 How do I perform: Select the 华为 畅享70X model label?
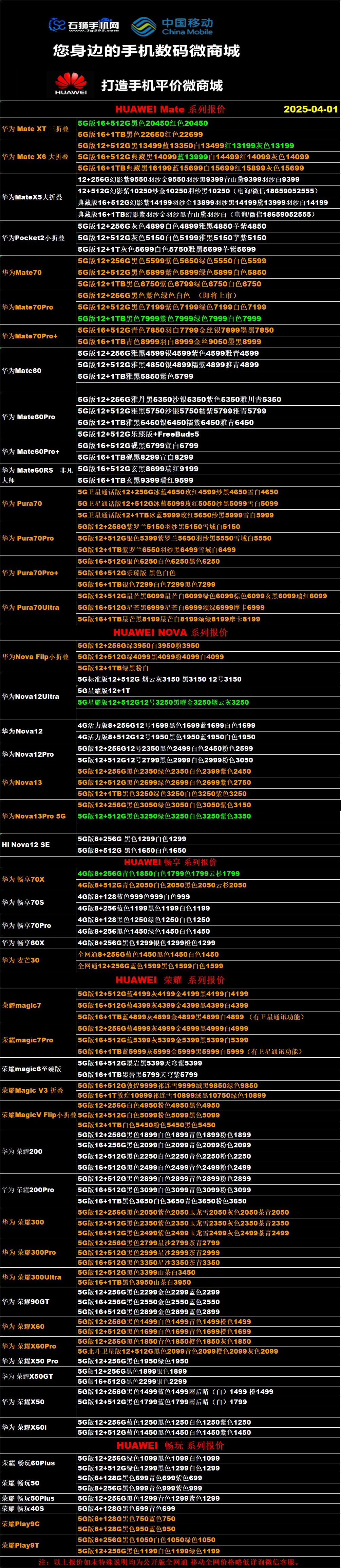23,879
